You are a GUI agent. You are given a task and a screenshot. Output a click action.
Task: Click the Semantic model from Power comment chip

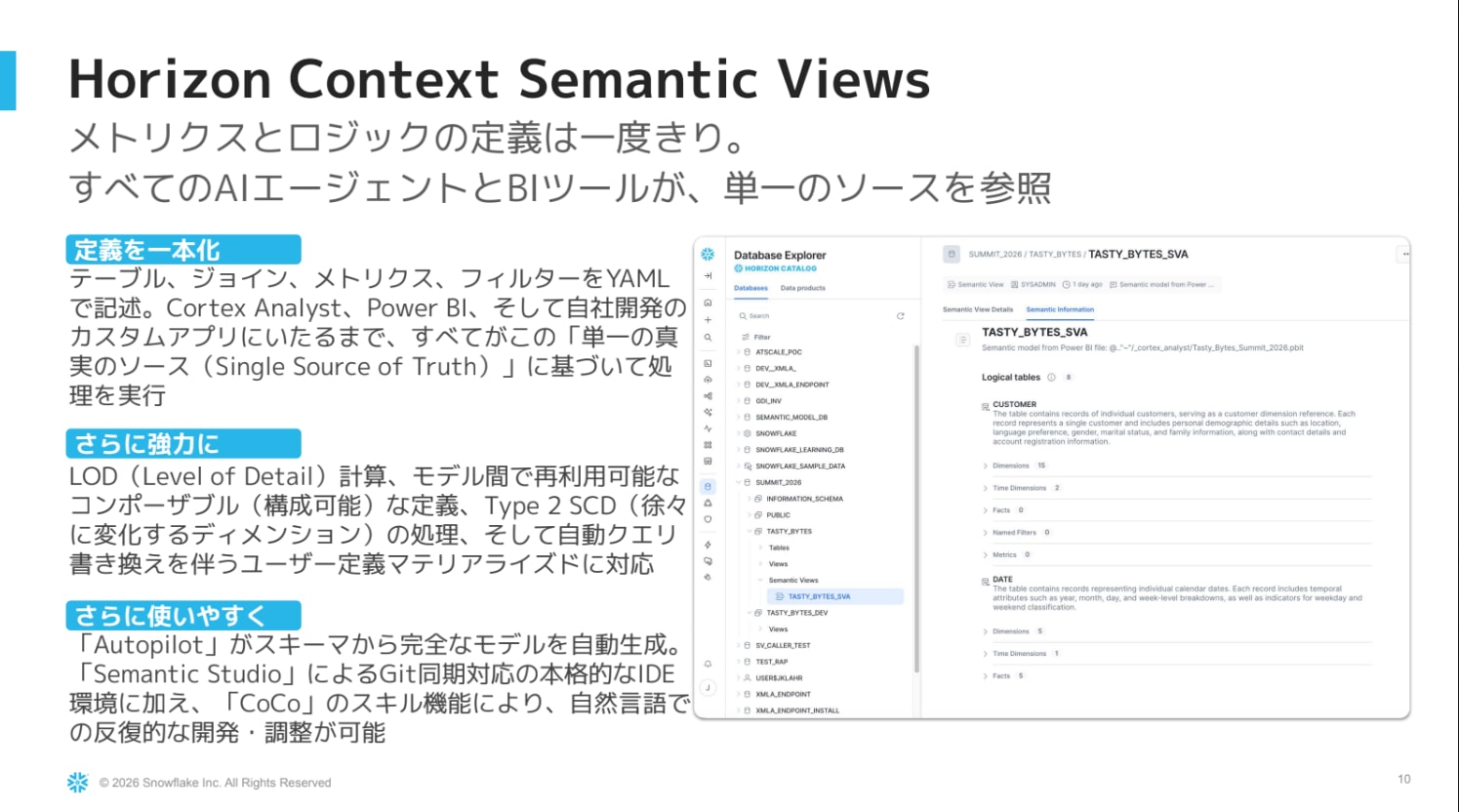click(x=1162, y=285)
